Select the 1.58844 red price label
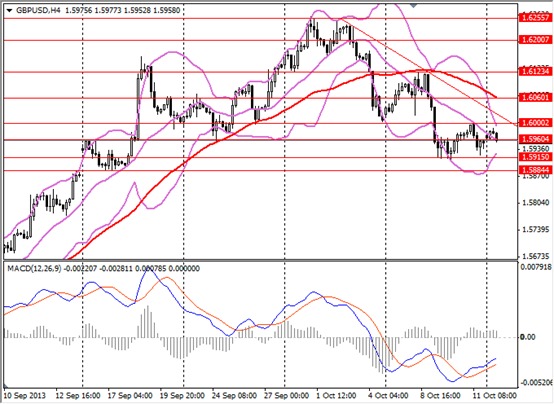 pos(536,170)
